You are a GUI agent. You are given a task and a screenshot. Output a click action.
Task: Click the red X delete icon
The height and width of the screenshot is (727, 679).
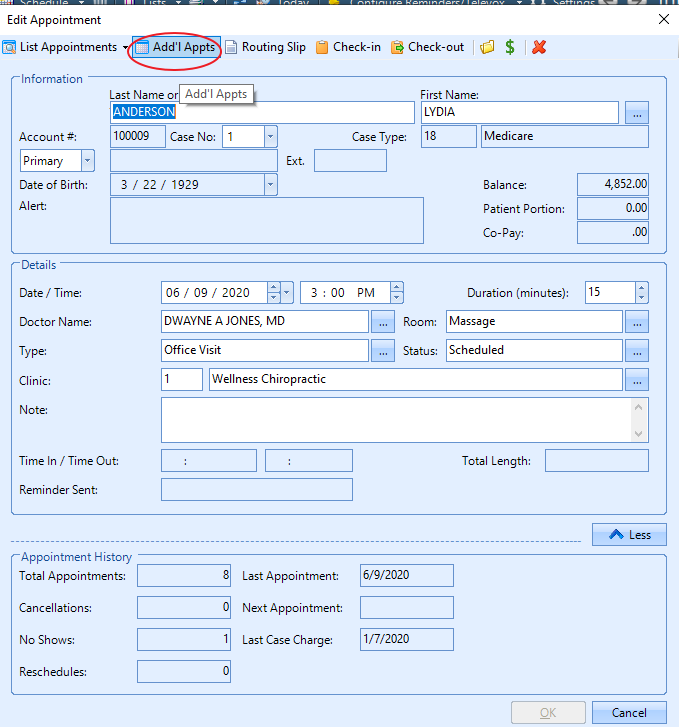tap(539, 47)
